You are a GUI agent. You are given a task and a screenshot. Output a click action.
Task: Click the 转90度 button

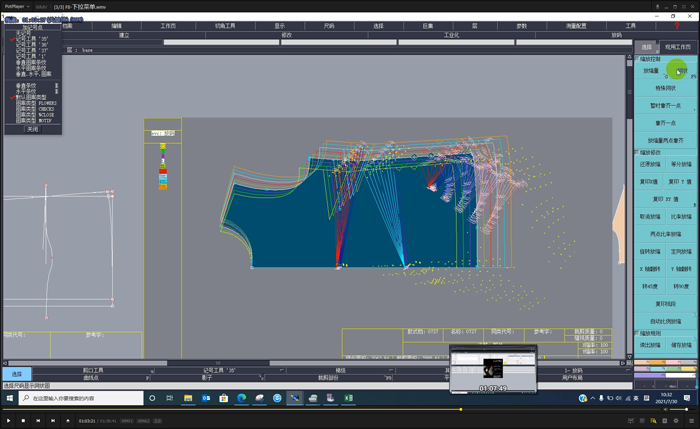pyautogui.click(x=681, y=286)
